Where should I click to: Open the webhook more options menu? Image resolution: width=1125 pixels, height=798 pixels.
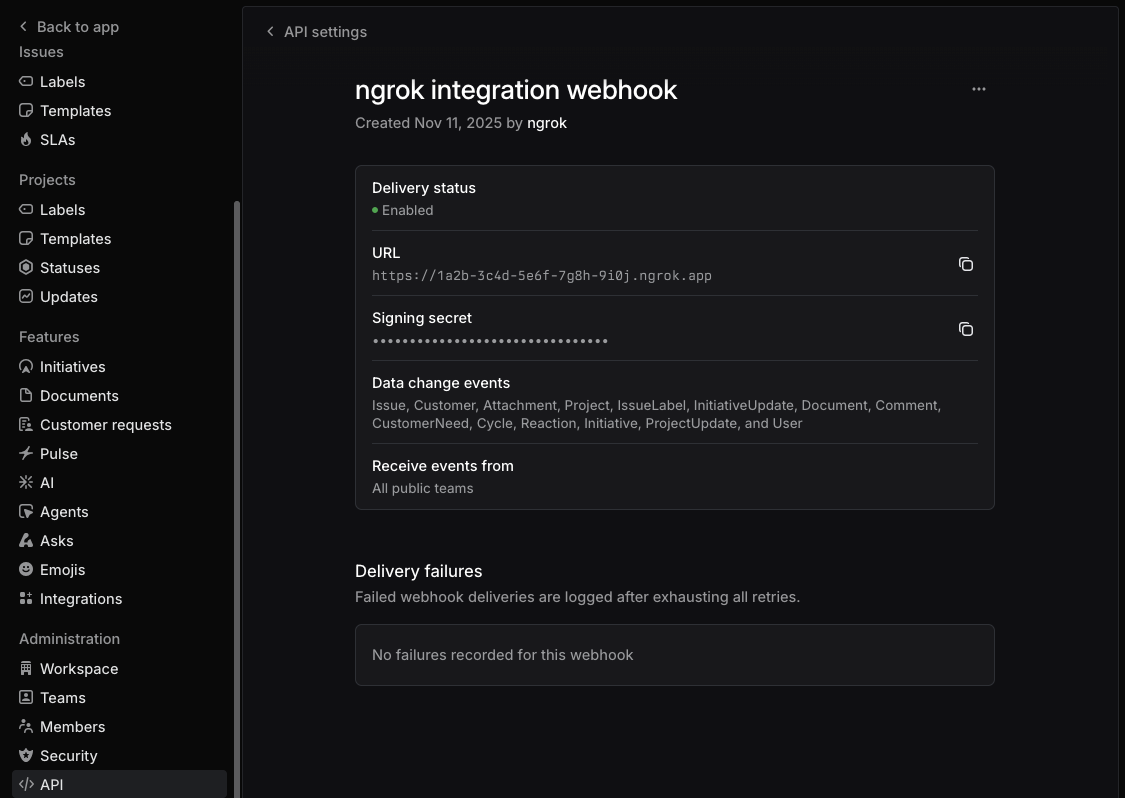click(x=979, y=89)
